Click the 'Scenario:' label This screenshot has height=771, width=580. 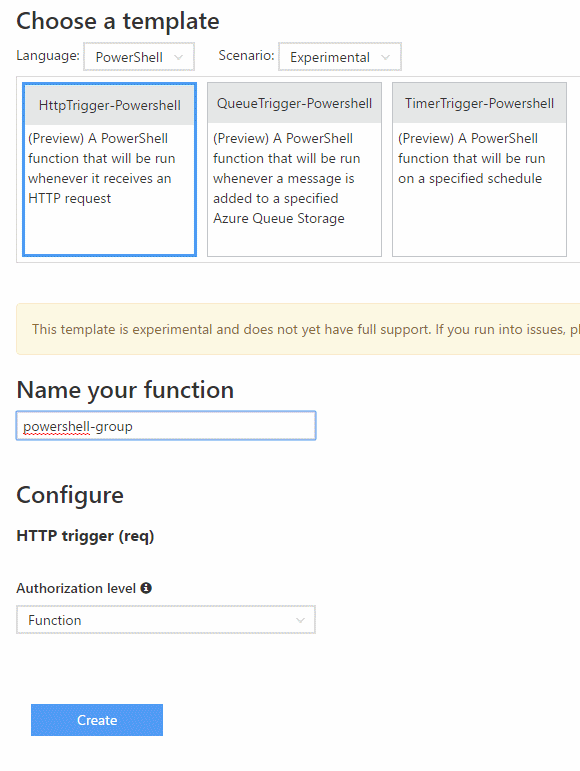[x=246, y=56]
